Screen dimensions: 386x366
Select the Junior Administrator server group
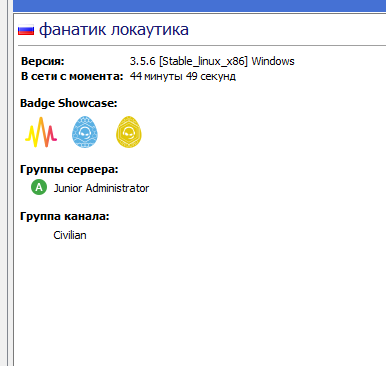pos(101,188)
